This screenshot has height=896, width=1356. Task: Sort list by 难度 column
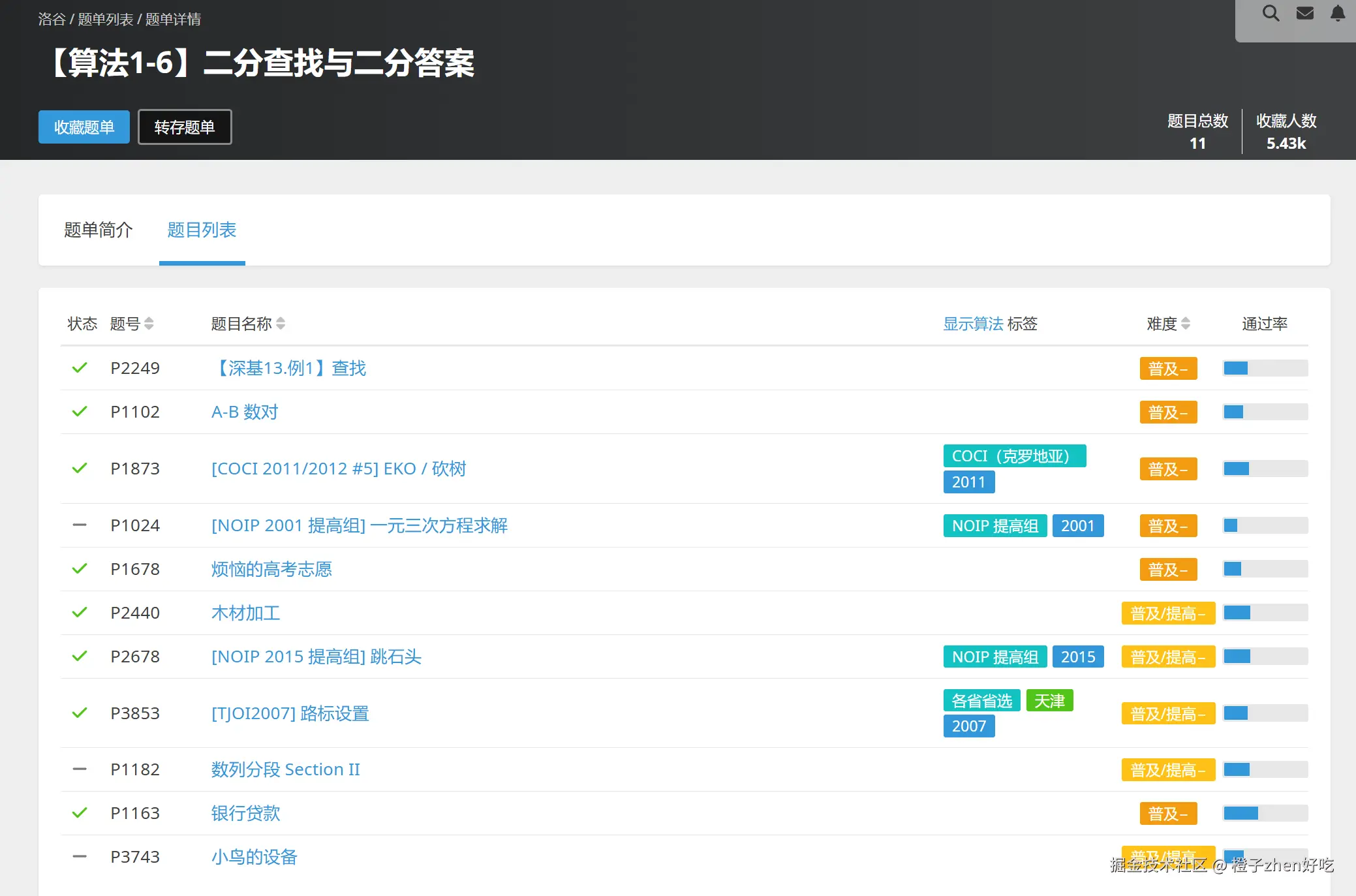tap(1186, 323)
